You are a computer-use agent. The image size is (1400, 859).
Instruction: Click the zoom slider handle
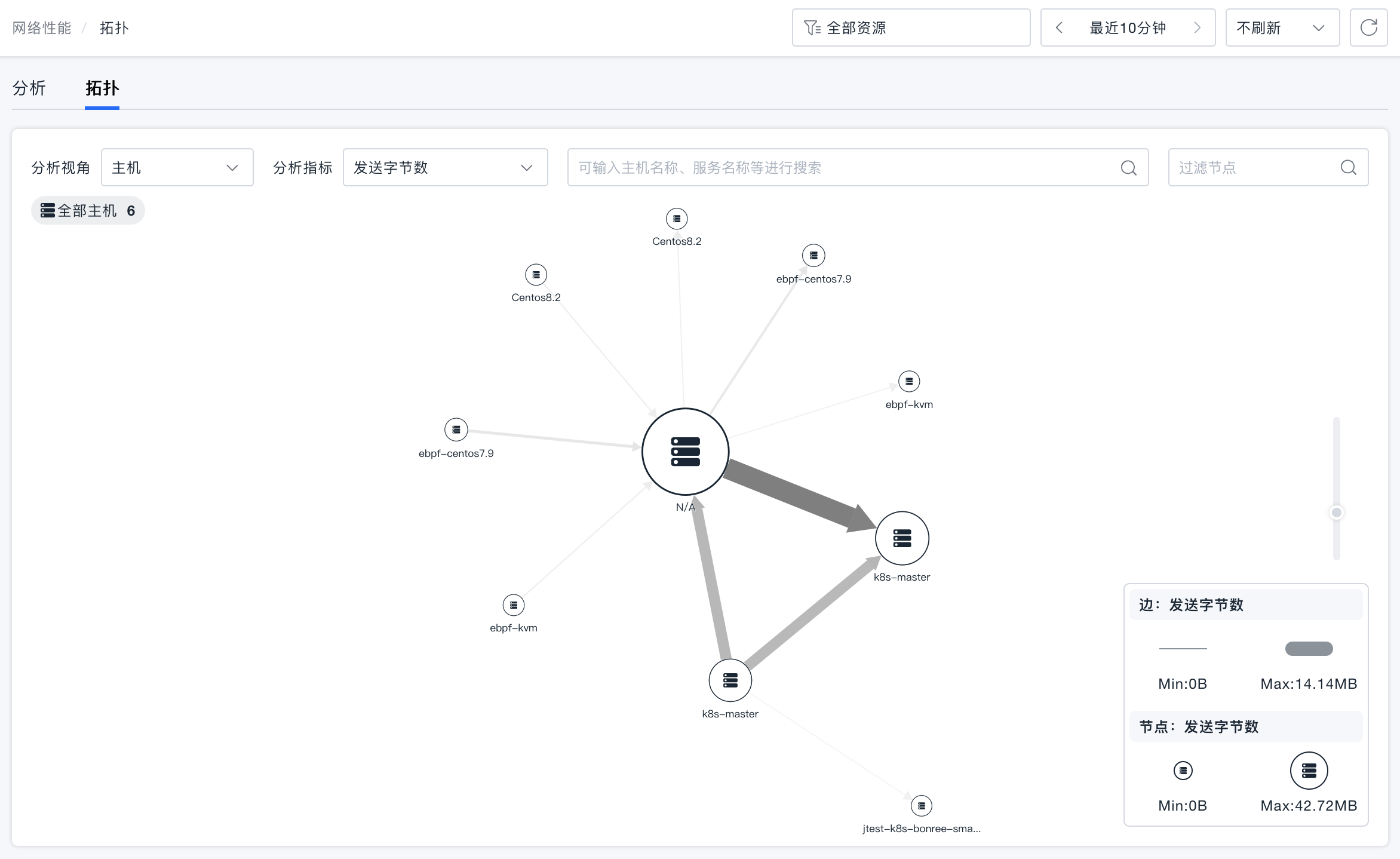click(x=1337, y=513)
